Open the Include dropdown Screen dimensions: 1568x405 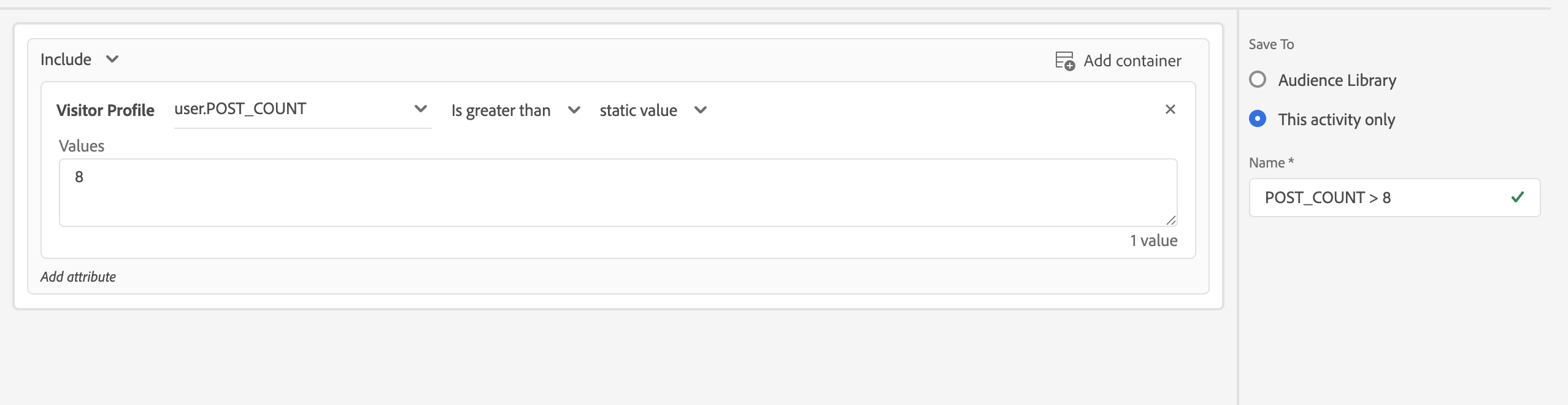pyautogui.click(x=80, y=60)
